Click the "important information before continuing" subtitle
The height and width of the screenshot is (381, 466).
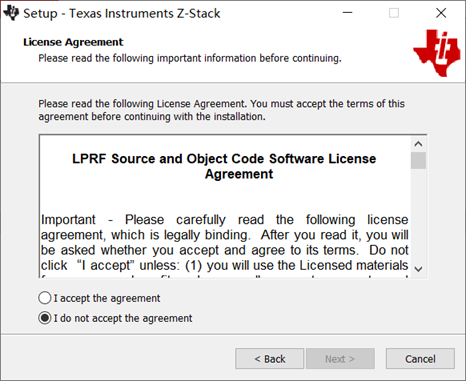249,58
